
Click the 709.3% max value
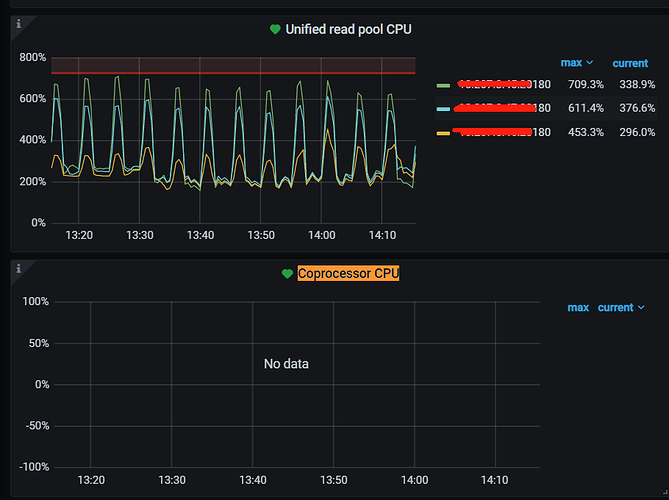click(x=585, y=84)
